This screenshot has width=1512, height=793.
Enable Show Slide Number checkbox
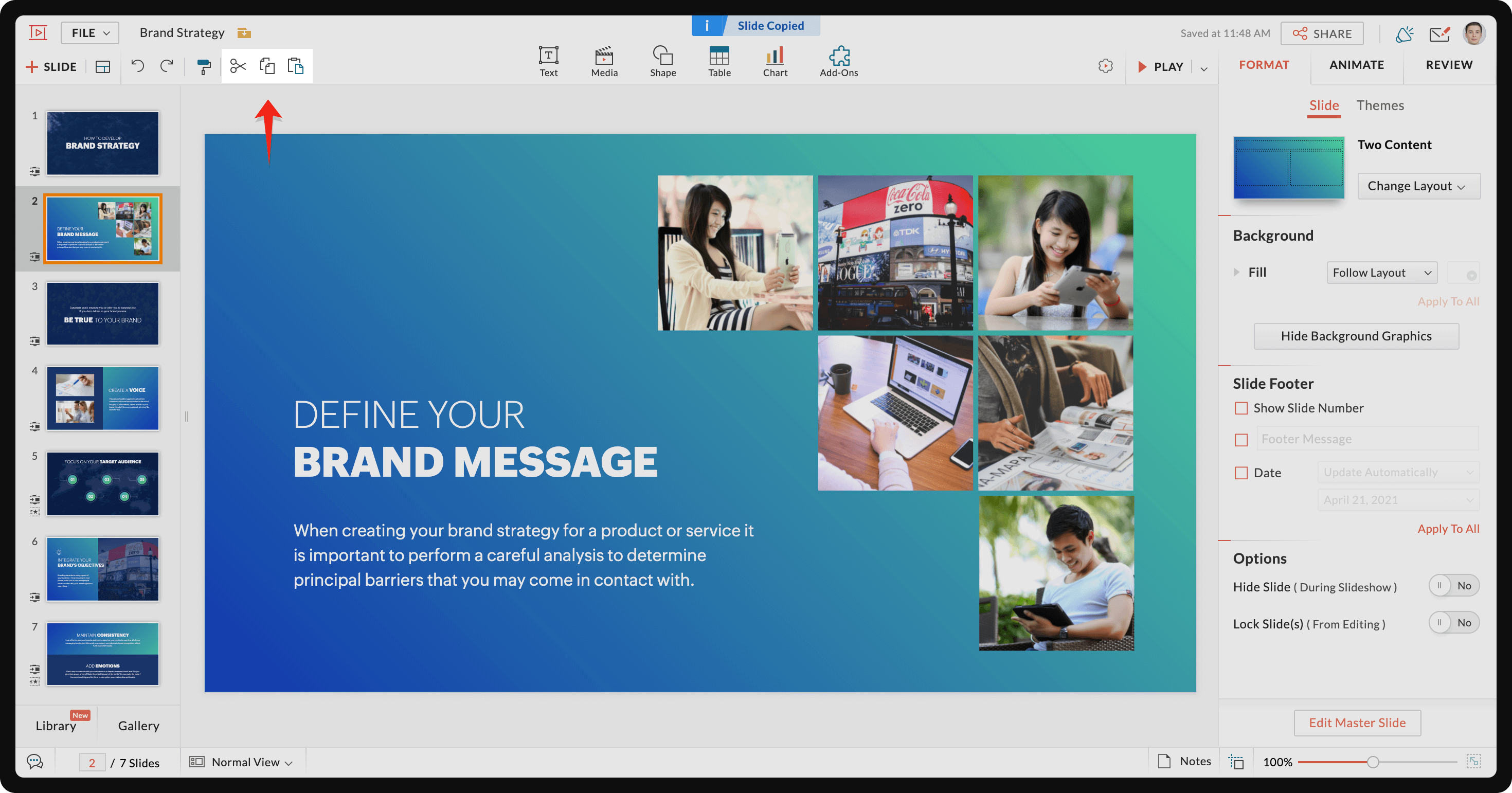pyautogui.click(x=1241, y=408)
